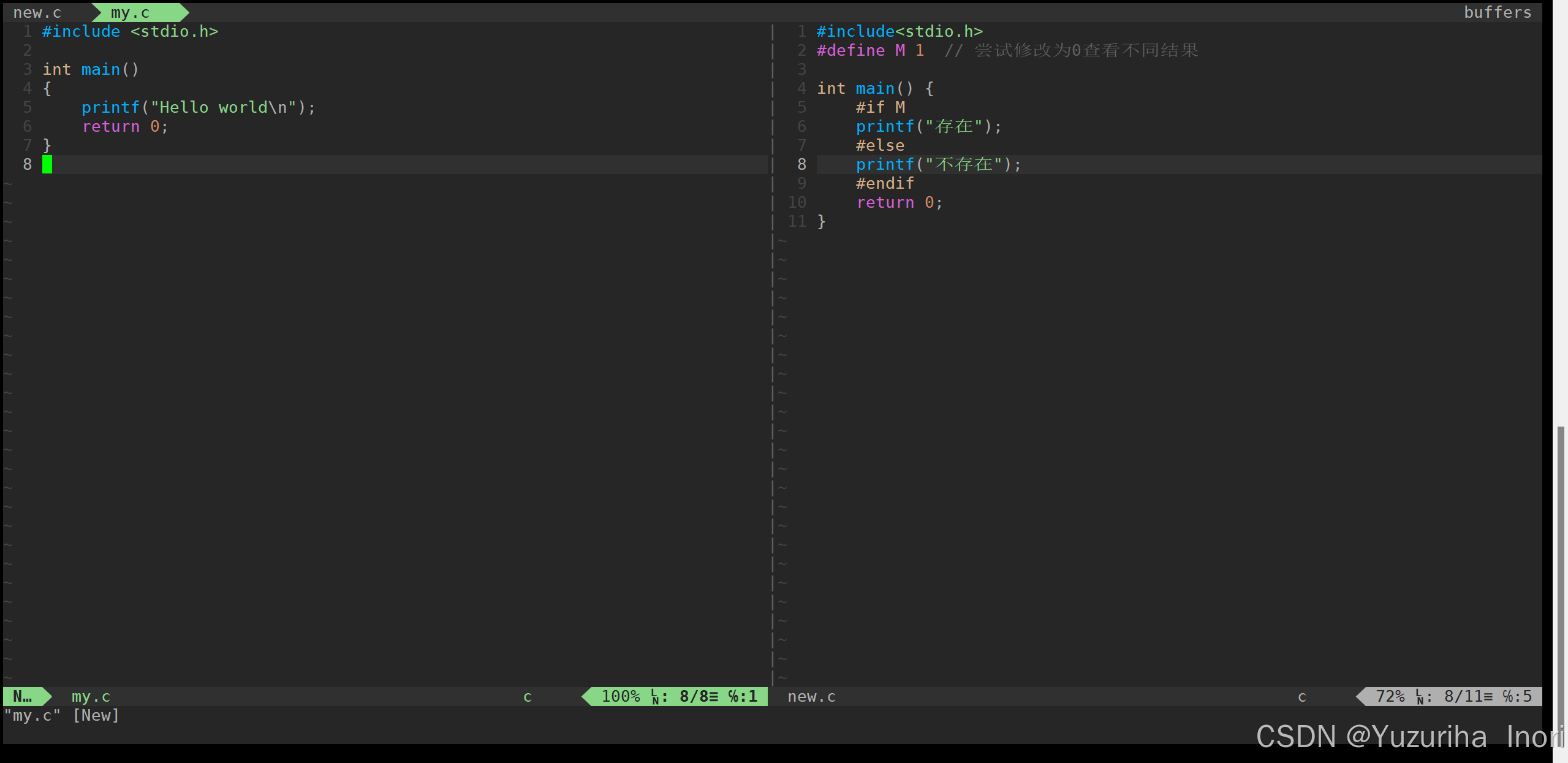
Task: Click the line number symbol in left statusline
Action: (x=656, y=696)
